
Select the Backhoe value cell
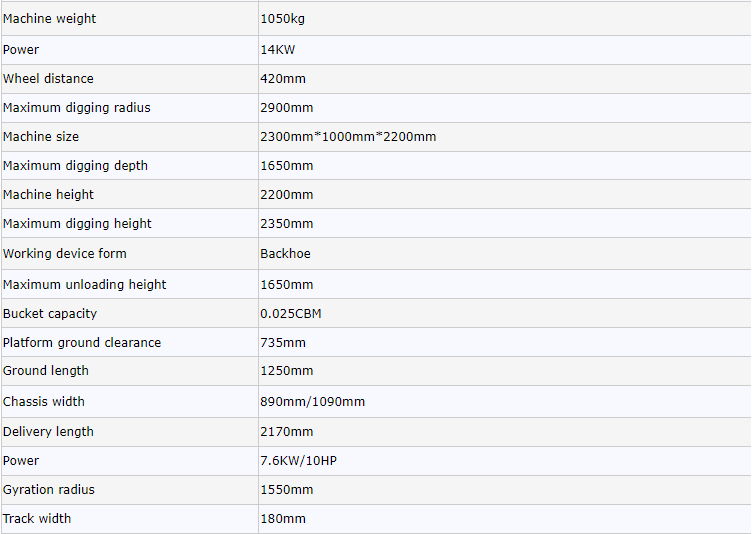click(285, 253)
